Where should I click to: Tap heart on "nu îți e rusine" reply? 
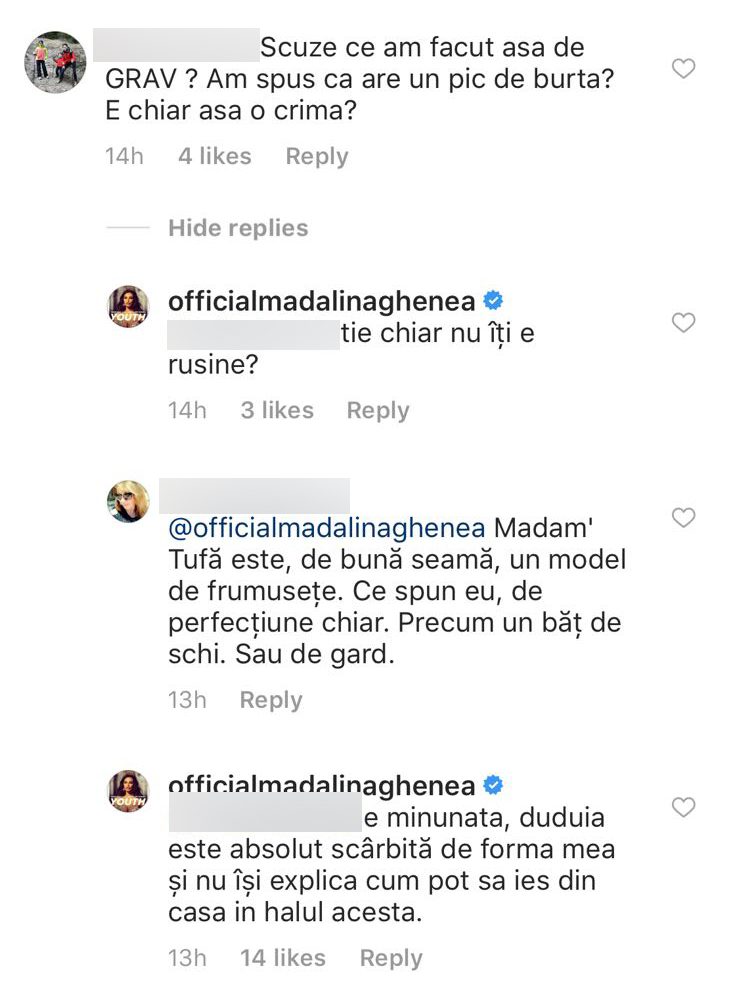point(683,323)
